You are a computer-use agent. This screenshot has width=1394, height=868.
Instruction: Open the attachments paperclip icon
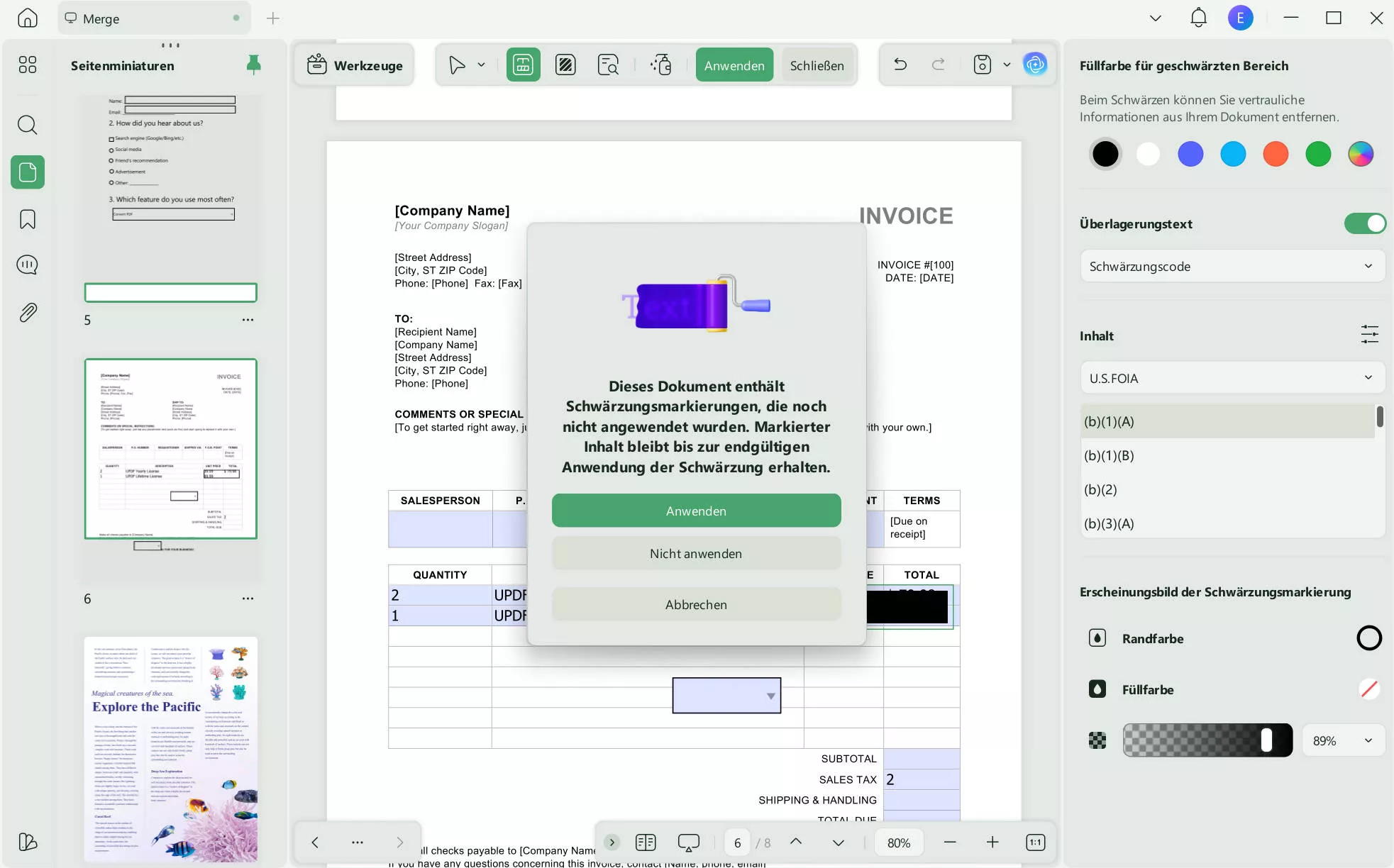coord(27,312)
